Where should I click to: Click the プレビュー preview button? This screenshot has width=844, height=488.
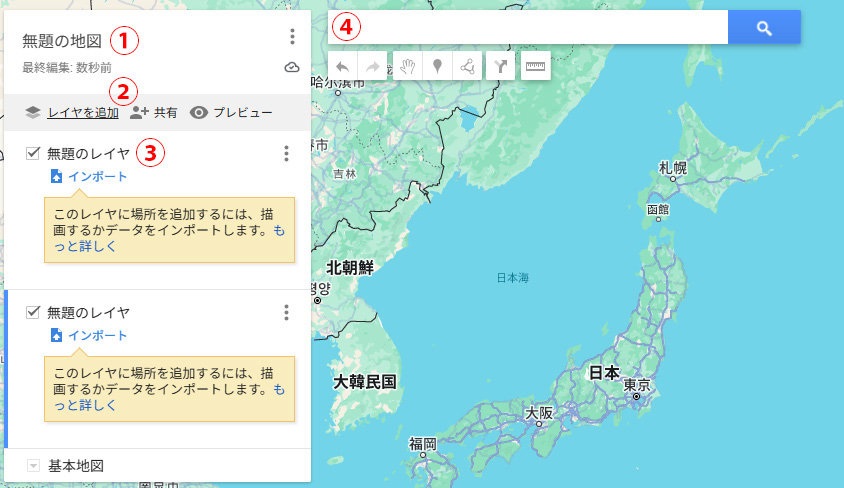[x=232, y=113]
